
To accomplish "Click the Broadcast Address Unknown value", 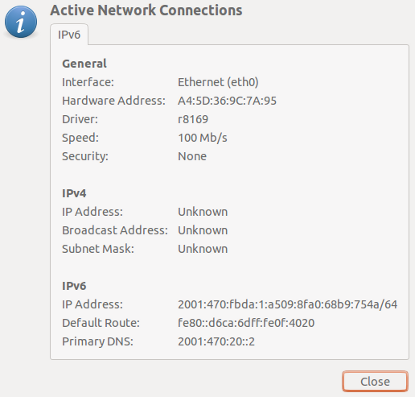I will click(203, 230).
